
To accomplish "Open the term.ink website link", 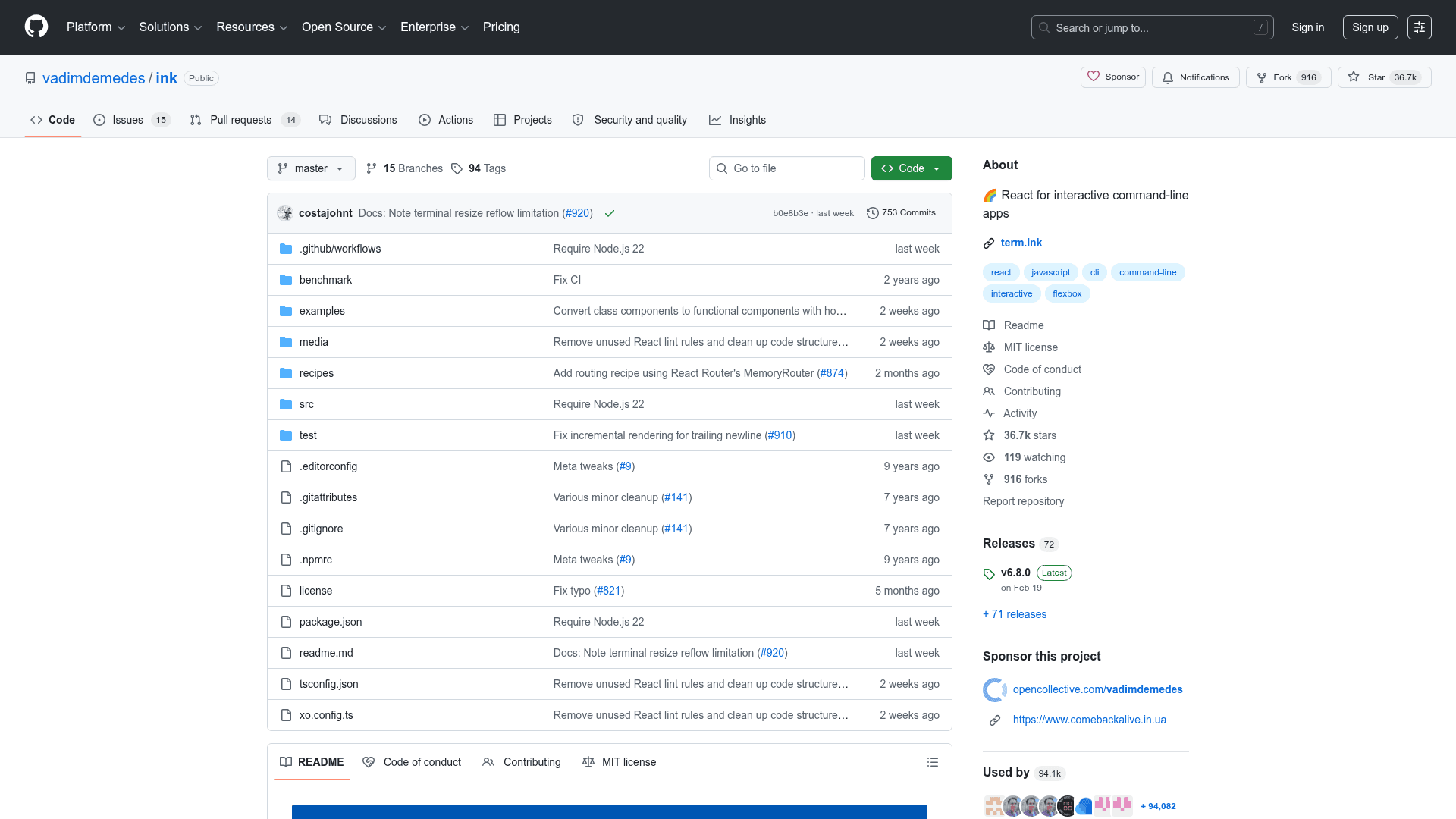I will tap(1021, 243).
